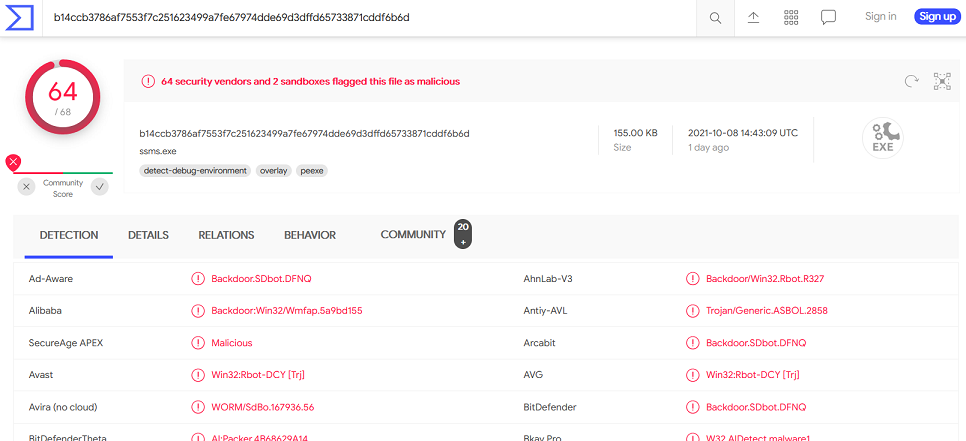Click the 2021-10-08 14:43:09 UTC timestamp
The width and height of the screenshot is (966, 441).
tap(743, 133)
